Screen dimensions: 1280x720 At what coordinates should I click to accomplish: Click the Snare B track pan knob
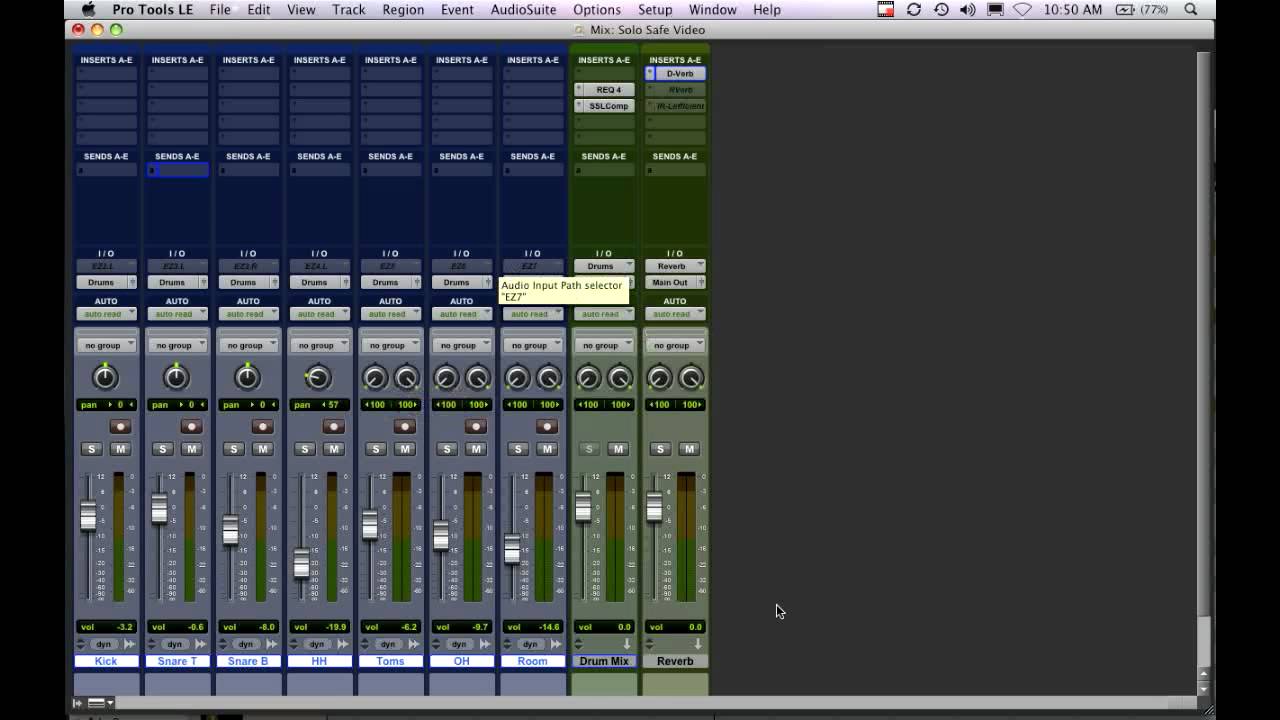click(x=247, y=377)
